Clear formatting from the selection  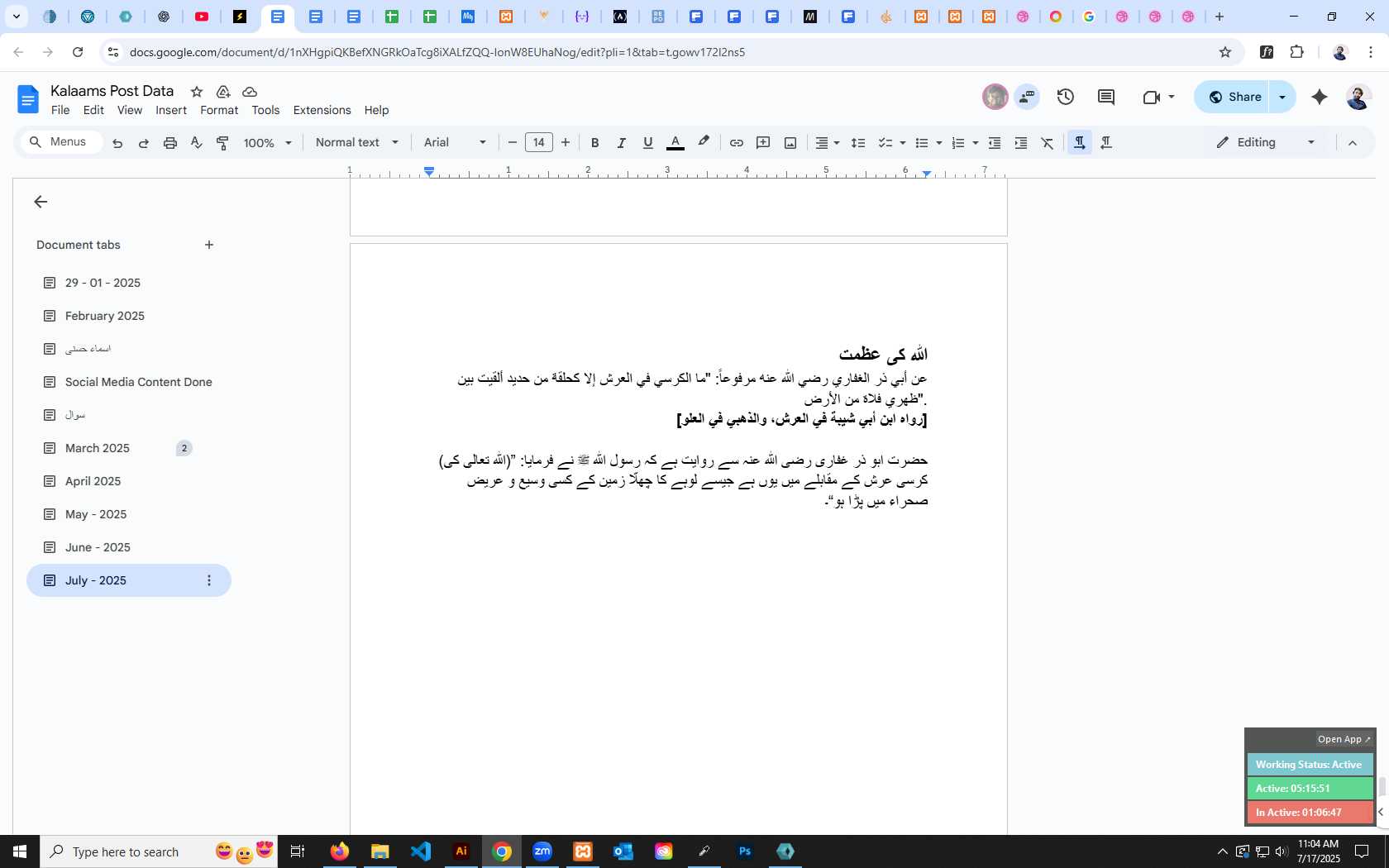coord(1048,143)
